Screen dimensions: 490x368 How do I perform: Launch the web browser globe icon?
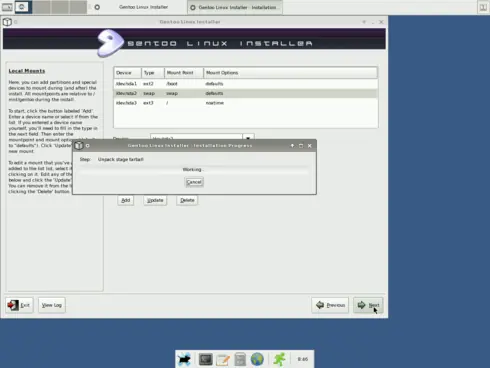click(257, 359)
